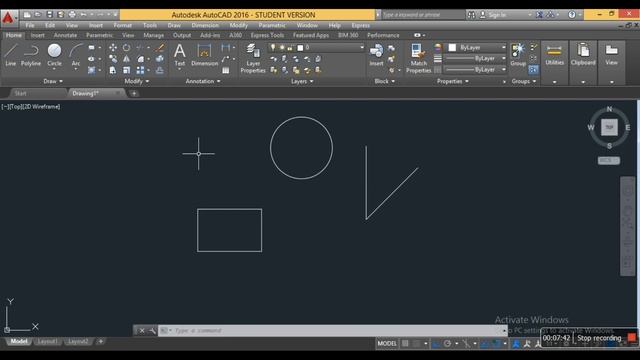The image size is (640, 360).
Task: Expand the Layers panel
Action: (302, 81)
